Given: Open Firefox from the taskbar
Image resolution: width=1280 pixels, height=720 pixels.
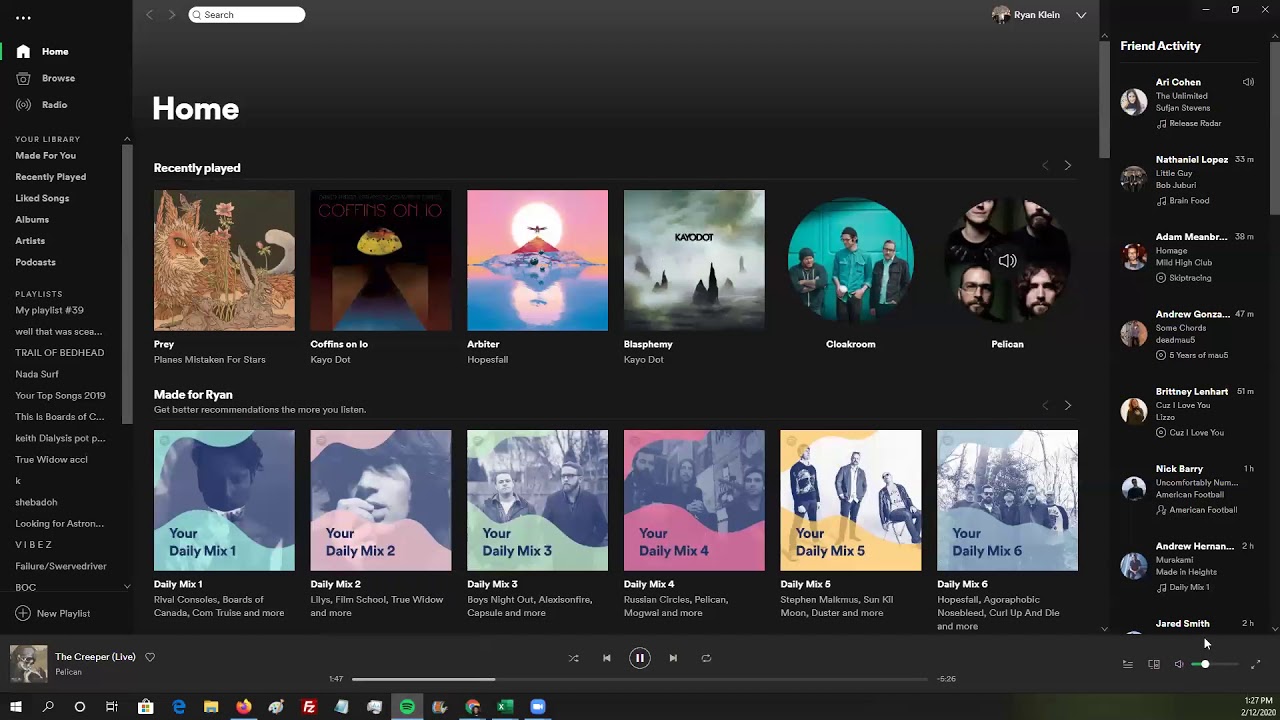Looking at the screenshot, I should (243, 707).
